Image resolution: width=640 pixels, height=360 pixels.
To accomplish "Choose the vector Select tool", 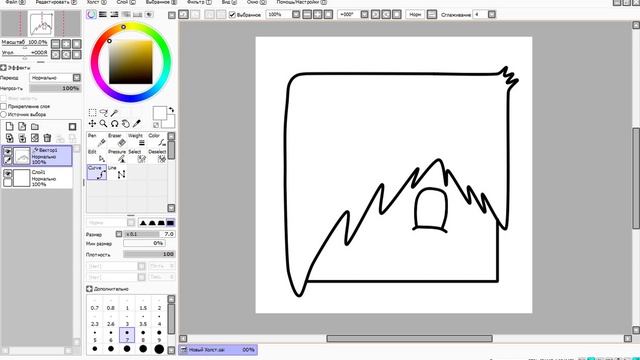I will (137, 156).
